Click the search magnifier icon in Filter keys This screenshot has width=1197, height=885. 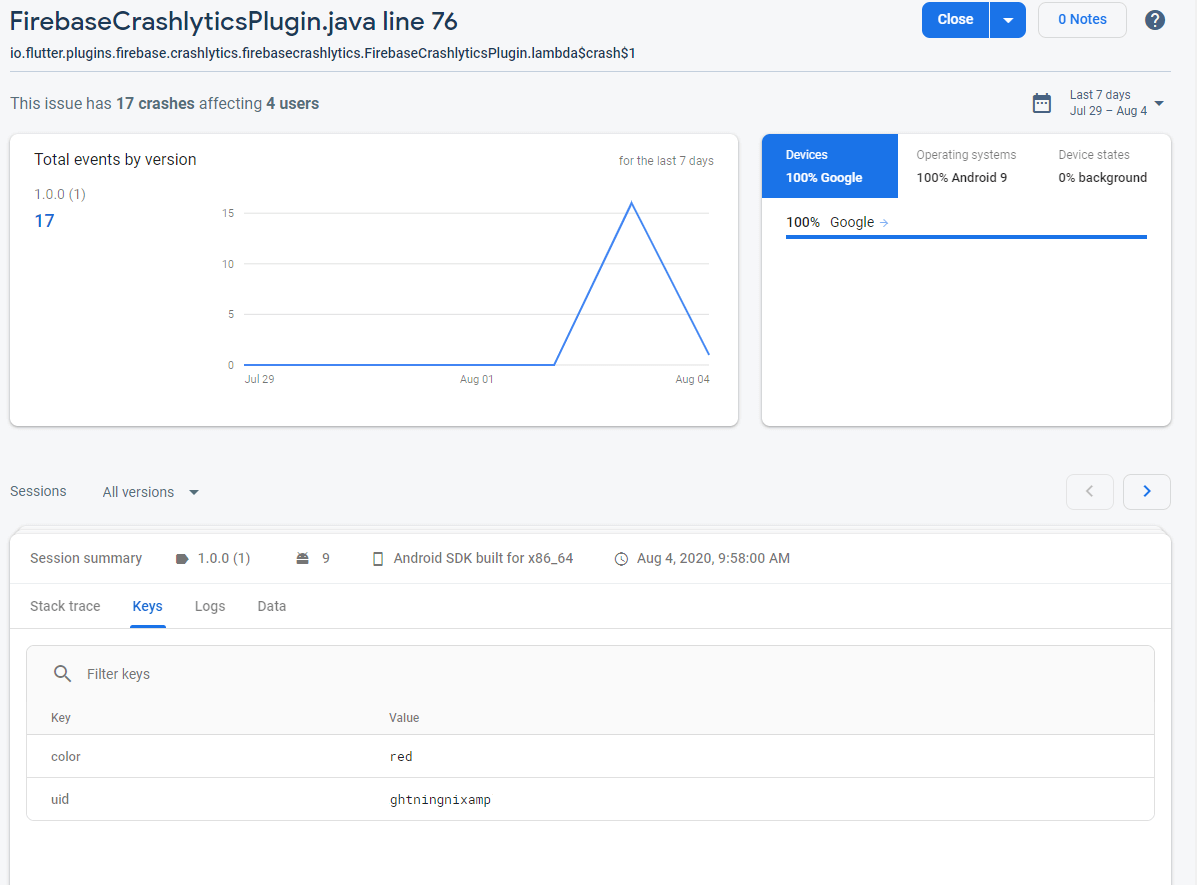(x=63, y=673)
